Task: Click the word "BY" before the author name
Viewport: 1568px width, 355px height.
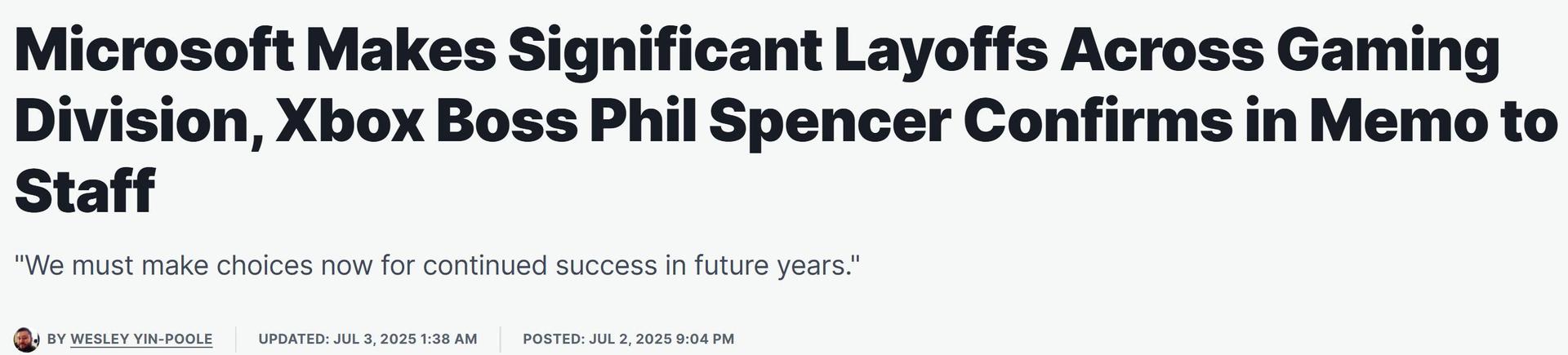Action: [x=56, y=339]
